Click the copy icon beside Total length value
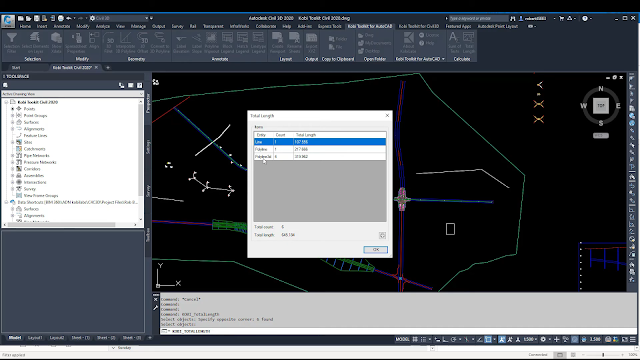 click(382, 235)
